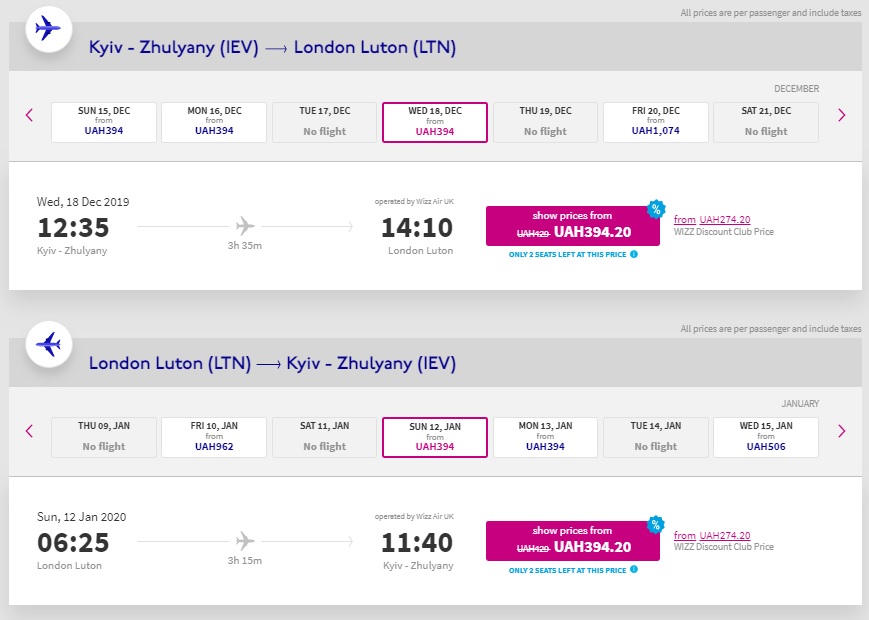Open outbound WIZZ Discount Club UAH274.20 link
This screenshot has height=620, width=869.
724,220
